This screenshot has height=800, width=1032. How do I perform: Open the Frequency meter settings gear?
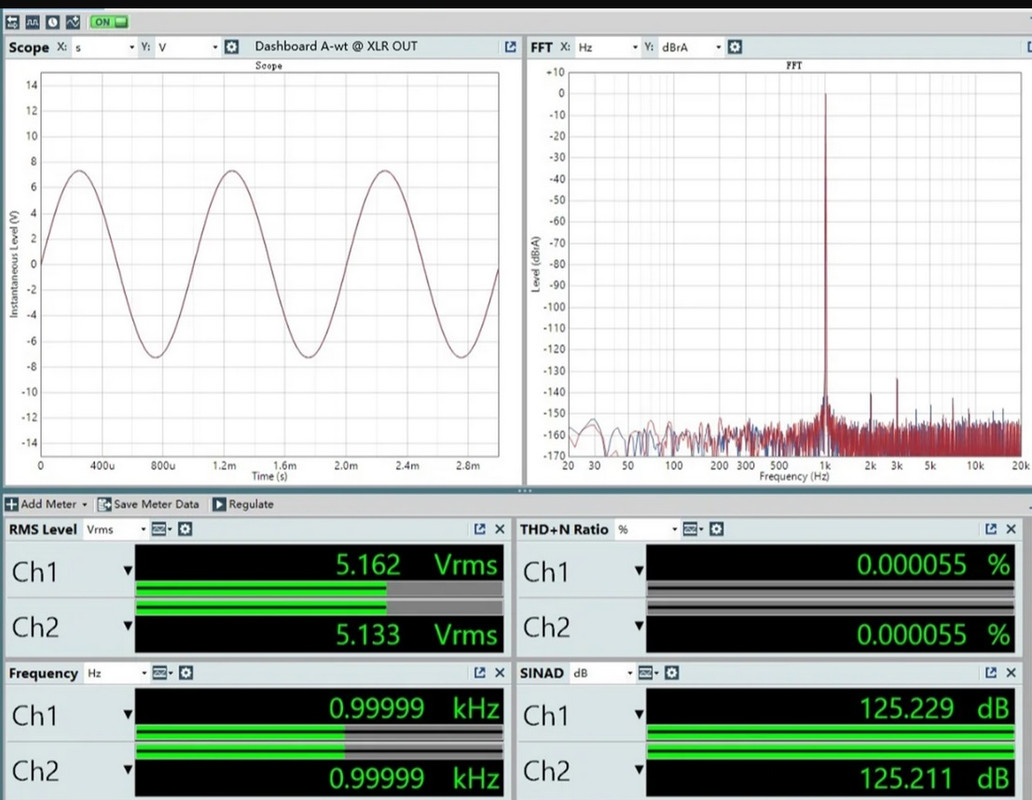point(186,672)
